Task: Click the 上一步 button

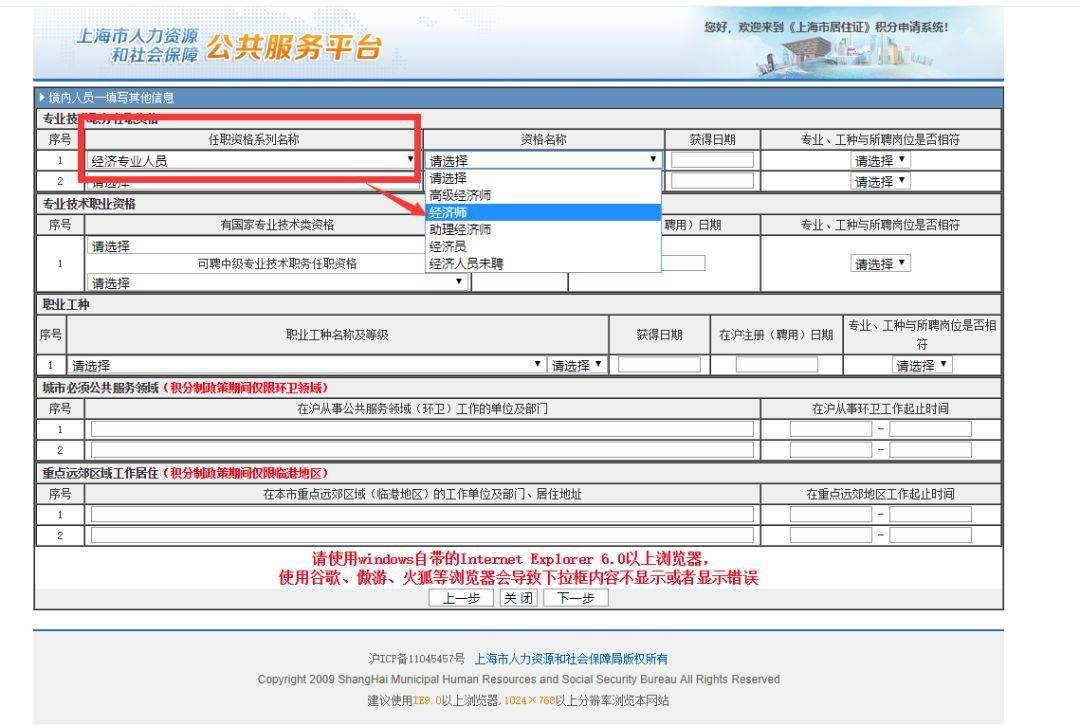Action: tap(461, 598)
